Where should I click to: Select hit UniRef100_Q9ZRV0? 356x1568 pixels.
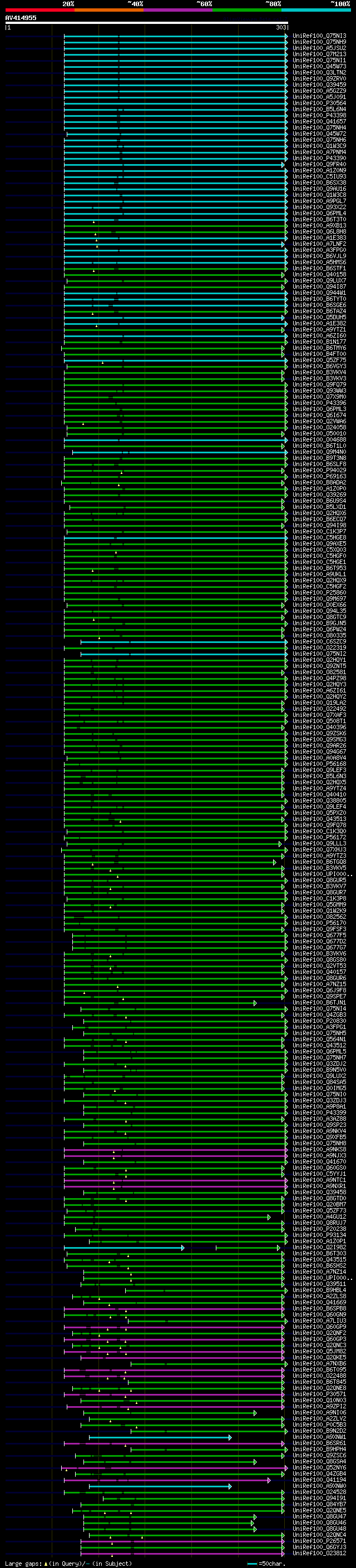click(319, 78)
